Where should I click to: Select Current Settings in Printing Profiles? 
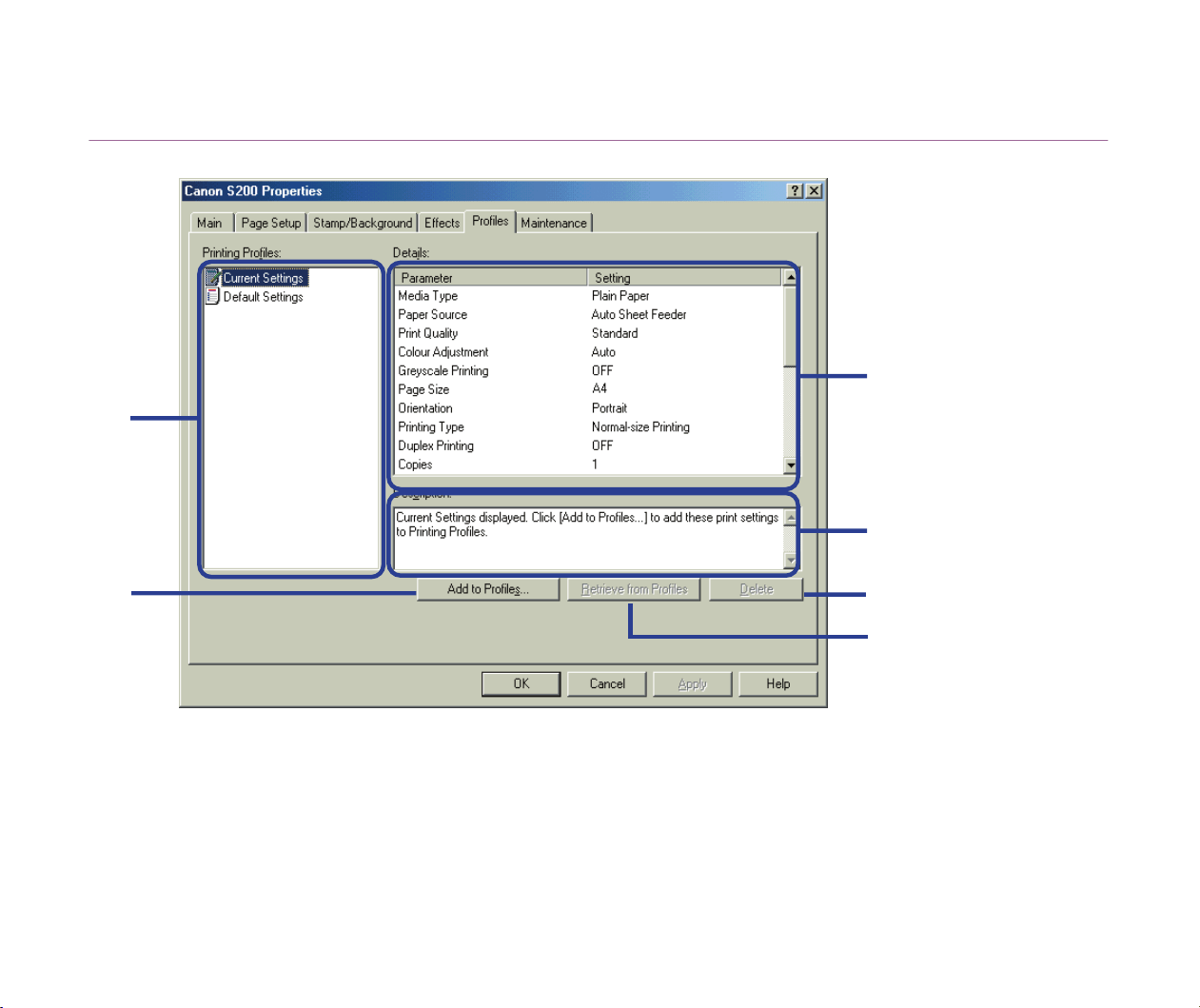coord(264,278)
